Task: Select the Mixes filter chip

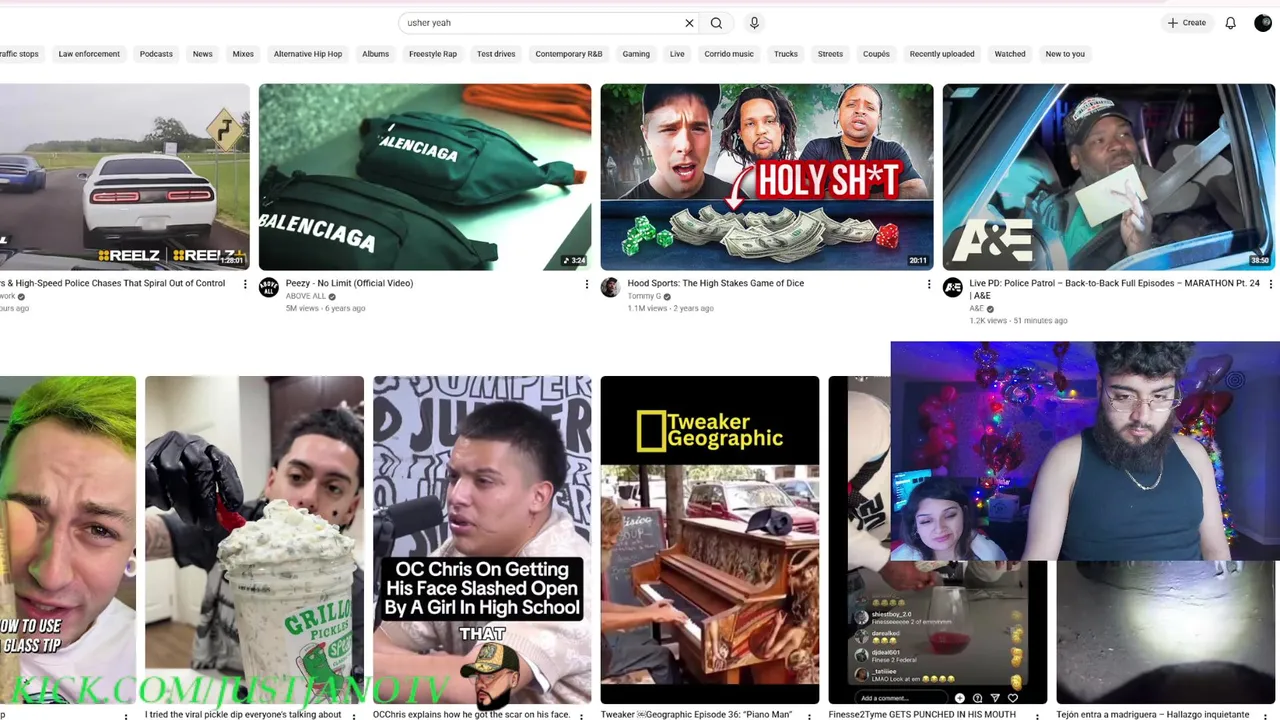Action: pos(243,54)
